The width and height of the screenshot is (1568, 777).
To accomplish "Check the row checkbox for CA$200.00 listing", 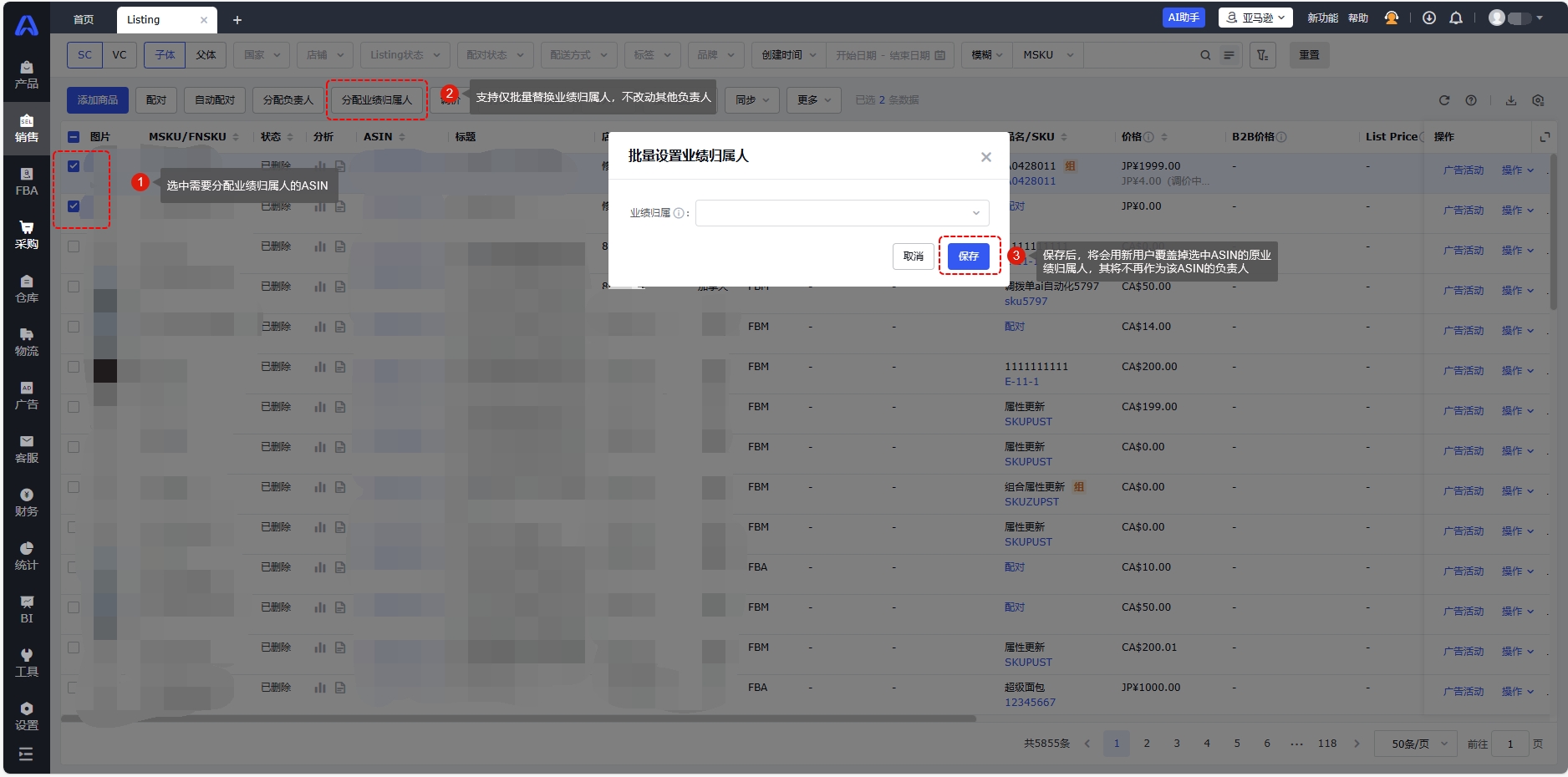I will 74,367.
